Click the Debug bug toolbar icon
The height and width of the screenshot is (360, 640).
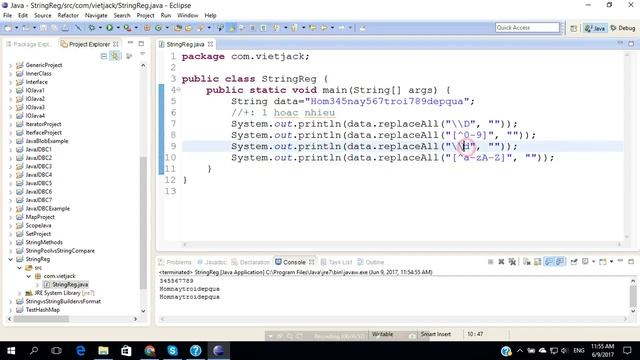point(92,28)
